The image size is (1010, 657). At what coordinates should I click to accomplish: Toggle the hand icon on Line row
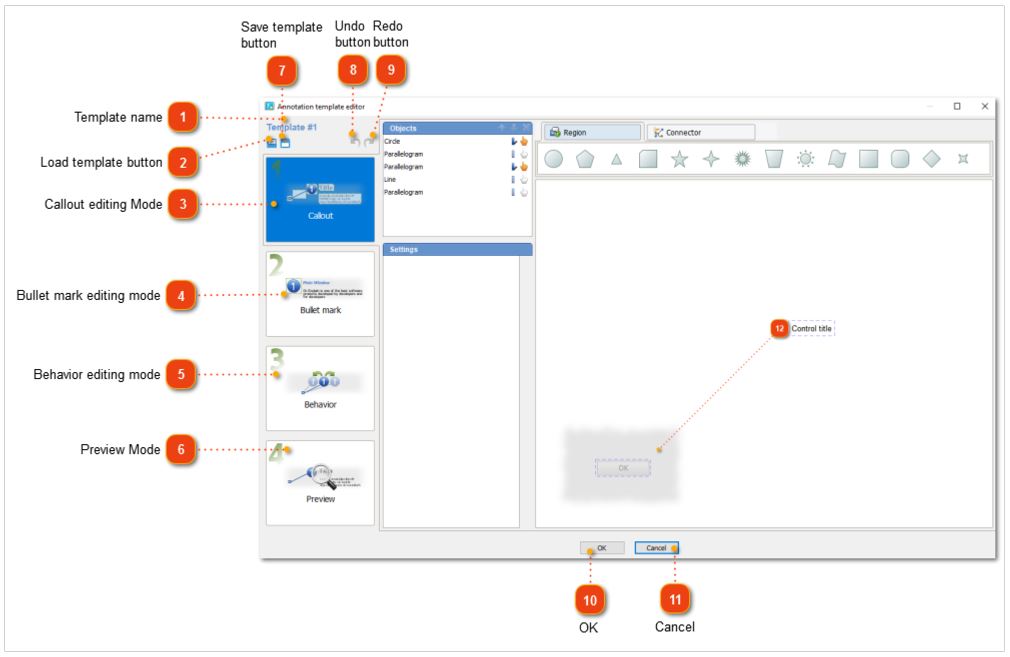point(524,179)
